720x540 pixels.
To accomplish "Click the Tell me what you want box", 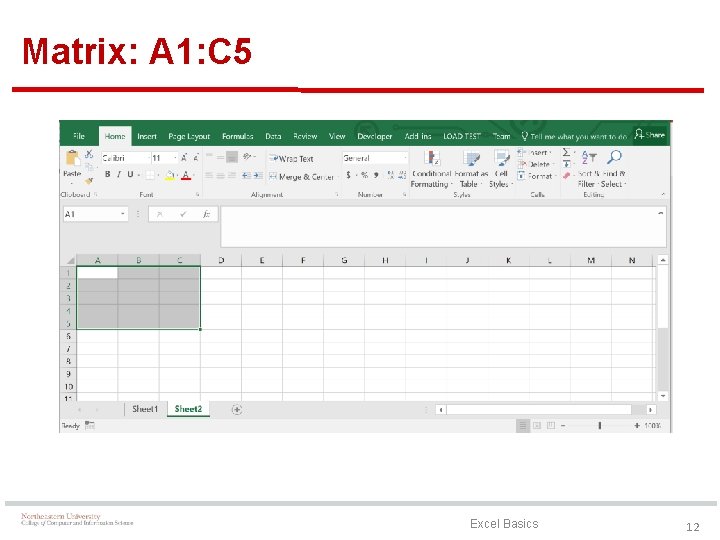I will tap(574, 136).
